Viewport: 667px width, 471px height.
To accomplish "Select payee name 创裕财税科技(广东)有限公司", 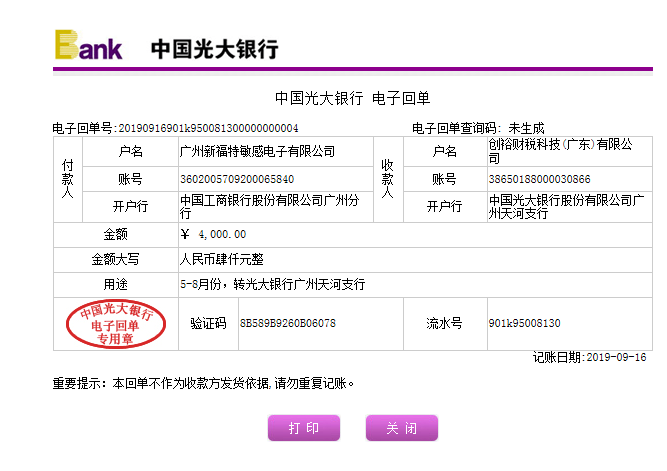I will tap(560, 151).
